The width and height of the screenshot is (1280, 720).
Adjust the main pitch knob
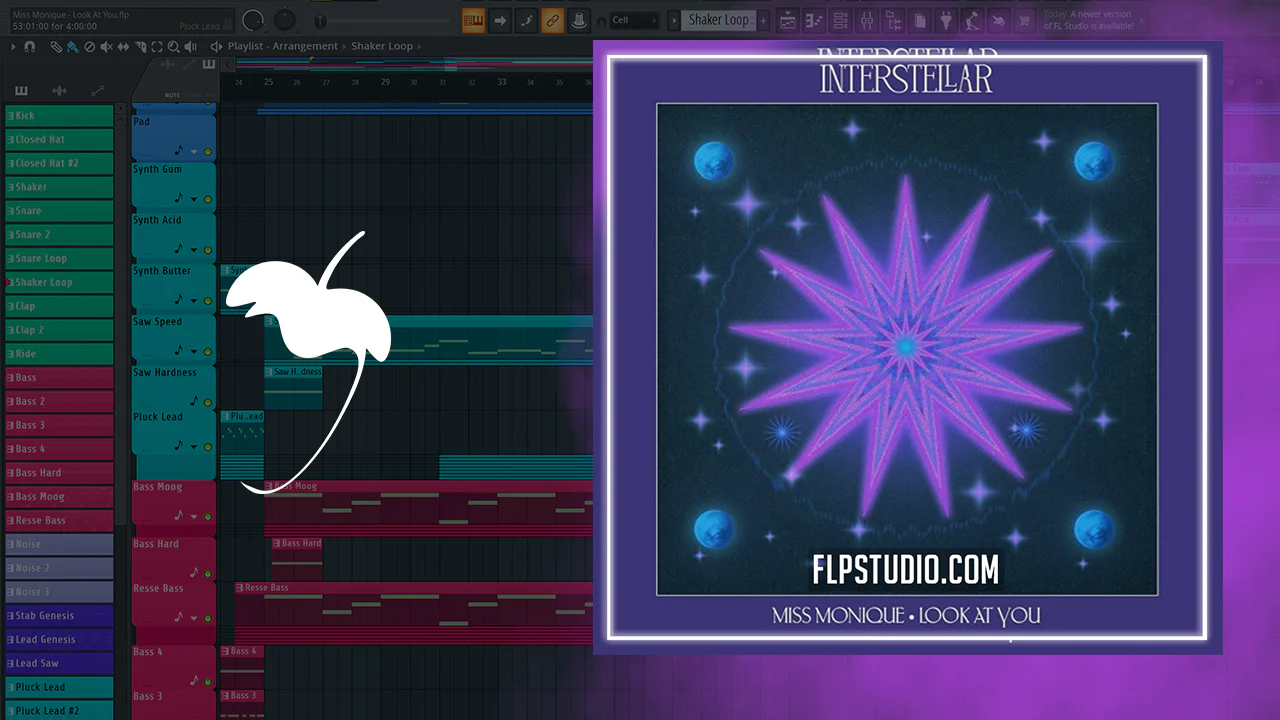pos(285,20)
